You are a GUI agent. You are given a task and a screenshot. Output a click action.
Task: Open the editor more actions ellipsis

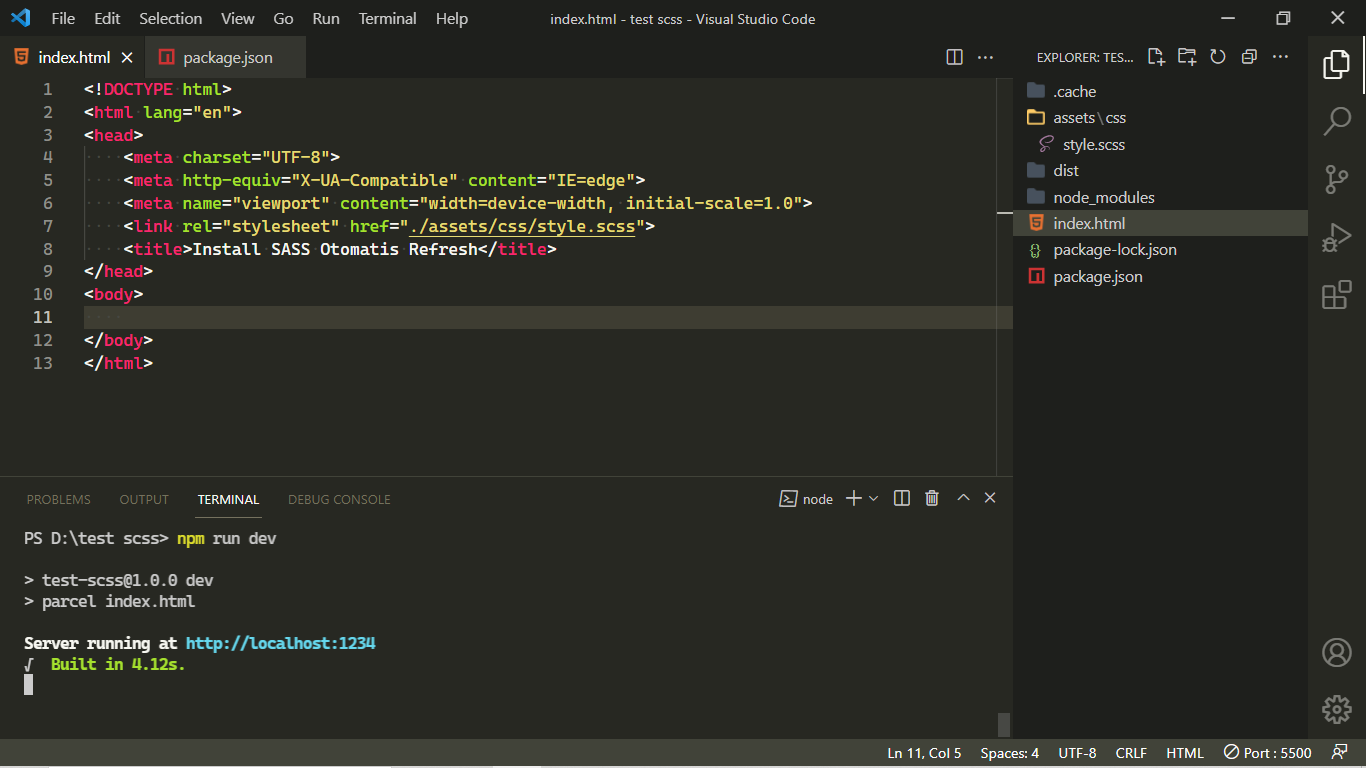coord(985,57)
